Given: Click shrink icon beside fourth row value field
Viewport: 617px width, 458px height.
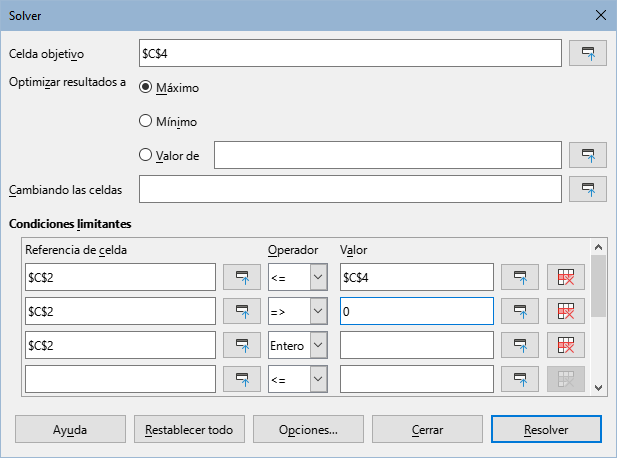Looking at the screenshot, I should [x=520, y=379].
